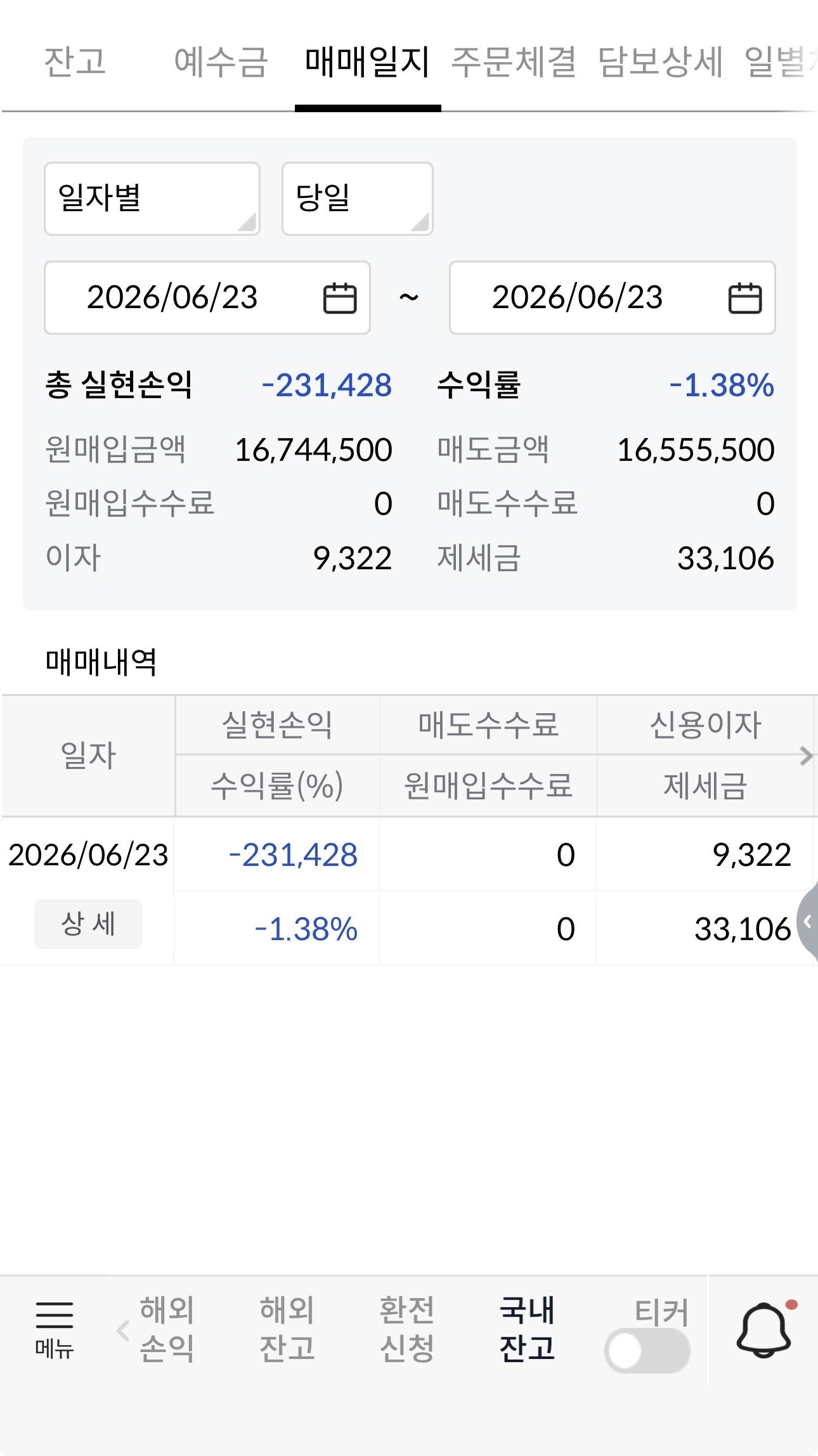818x1456 pixels.
Task: Select the start date field 2026/06/23
Action: [207, 297]
